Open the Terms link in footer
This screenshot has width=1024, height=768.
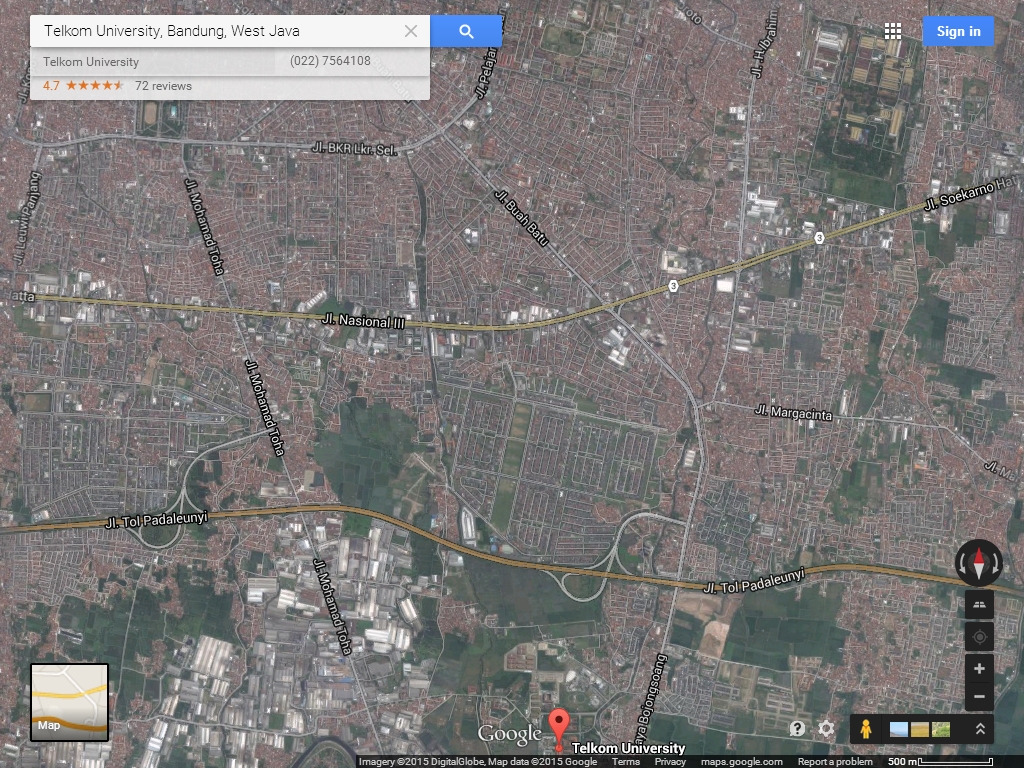626,761
